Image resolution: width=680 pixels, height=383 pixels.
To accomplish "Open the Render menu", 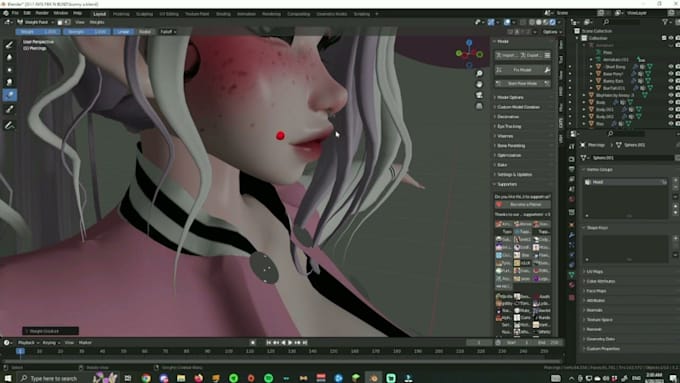I will (x=42, y=13).
